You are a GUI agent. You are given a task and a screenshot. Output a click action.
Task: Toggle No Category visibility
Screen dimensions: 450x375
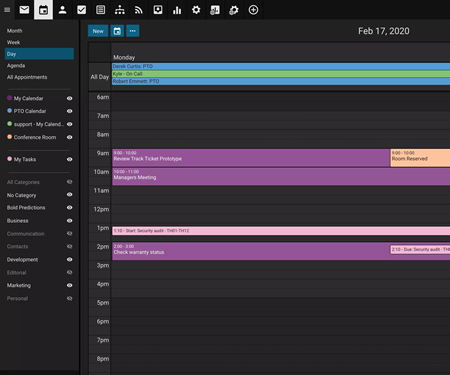coord(69,195)
